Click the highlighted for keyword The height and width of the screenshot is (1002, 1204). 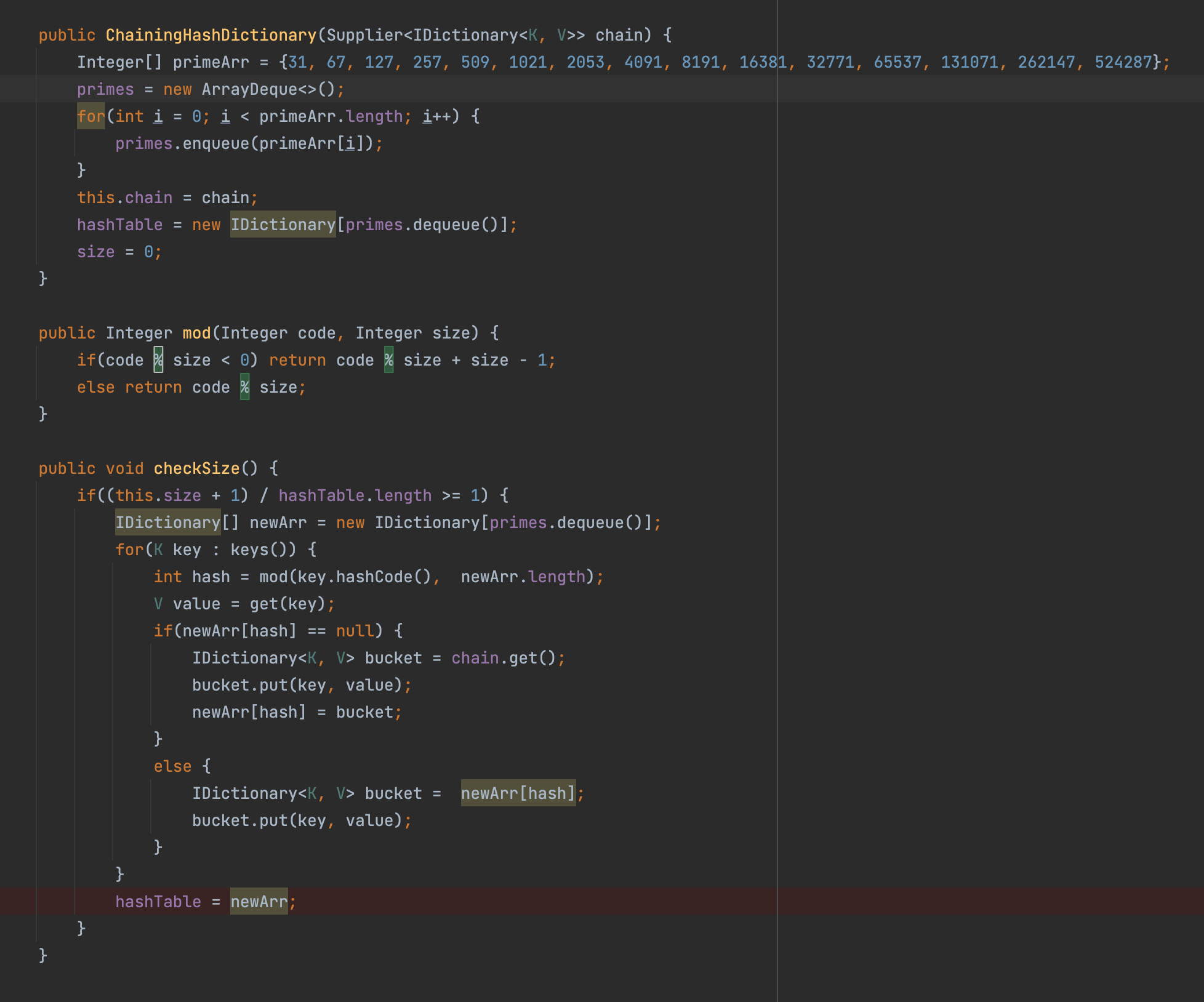91,116
